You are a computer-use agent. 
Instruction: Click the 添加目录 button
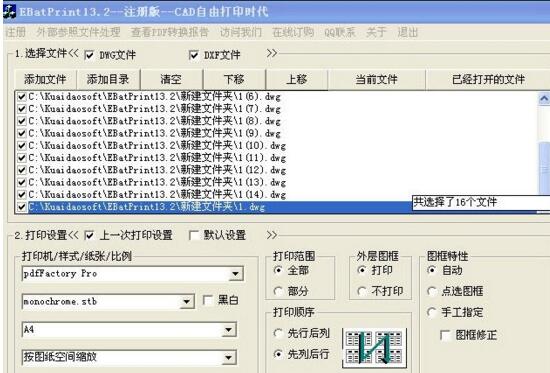pyautogui.click(x=108, y=79)
